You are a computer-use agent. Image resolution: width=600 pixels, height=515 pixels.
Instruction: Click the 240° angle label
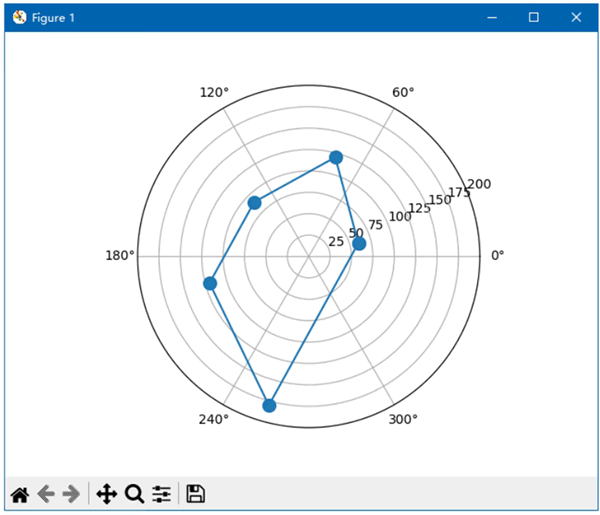point(214,419)
